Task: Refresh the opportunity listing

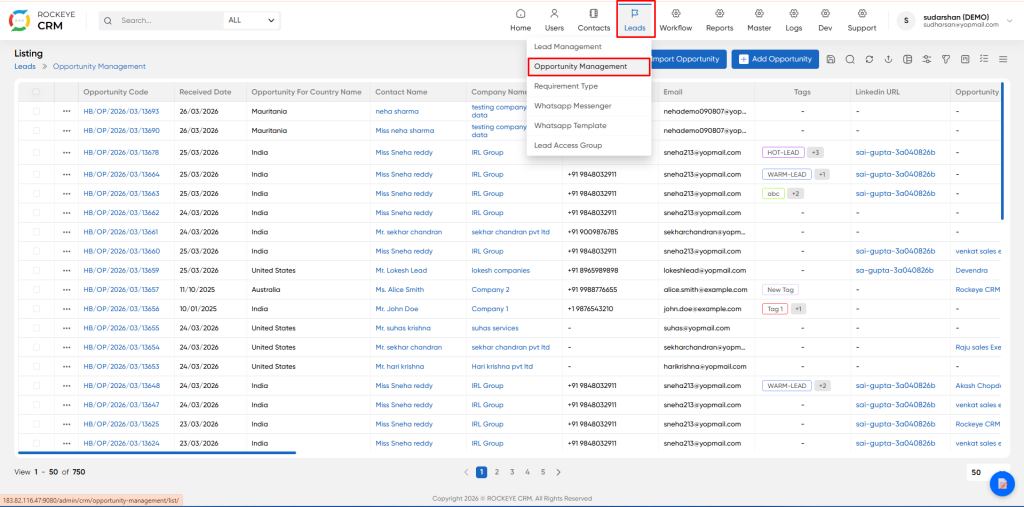Action: tap(869, 59)
